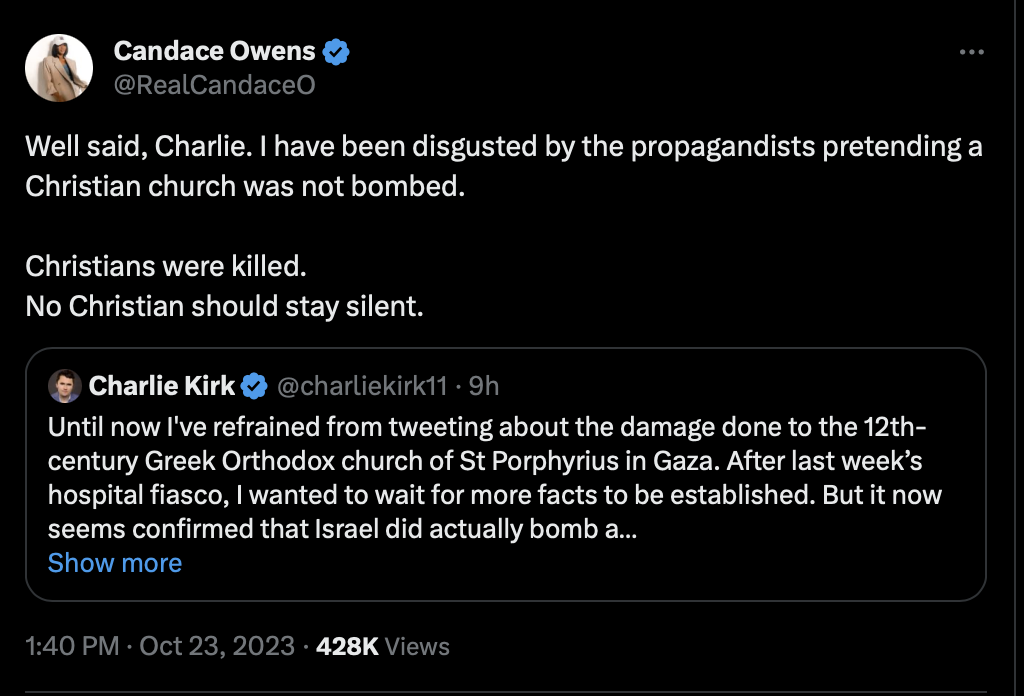Click the "Christians were killed." line
Screen dimensions: 1024x696
165,266
